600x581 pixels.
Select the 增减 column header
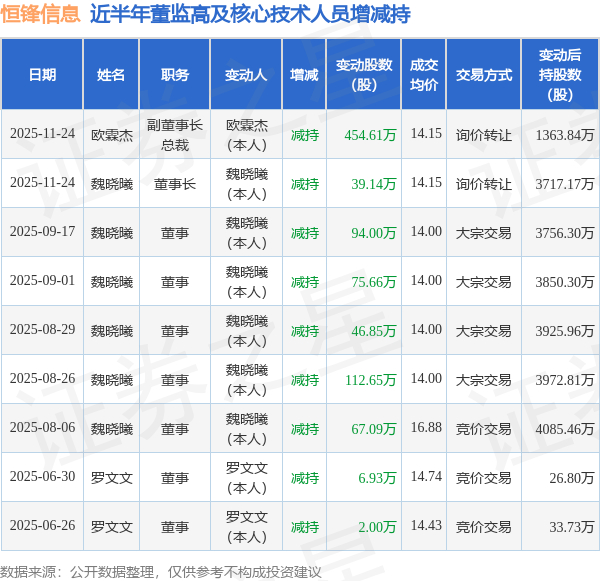click(304, 75)
